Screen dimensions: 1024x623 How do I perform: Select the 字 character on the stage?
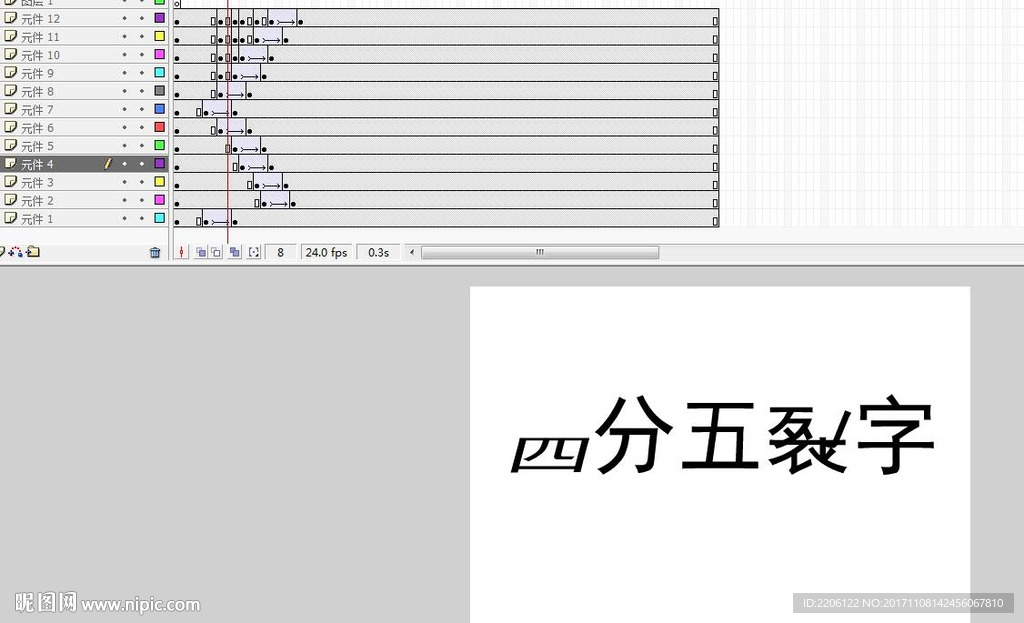[895, 434]
